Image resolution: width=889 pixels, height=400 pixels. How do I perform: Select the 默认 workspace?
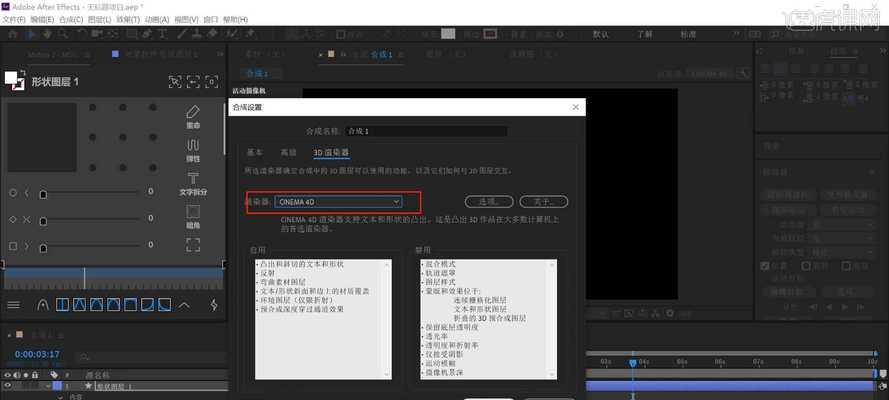pos(600,35)
